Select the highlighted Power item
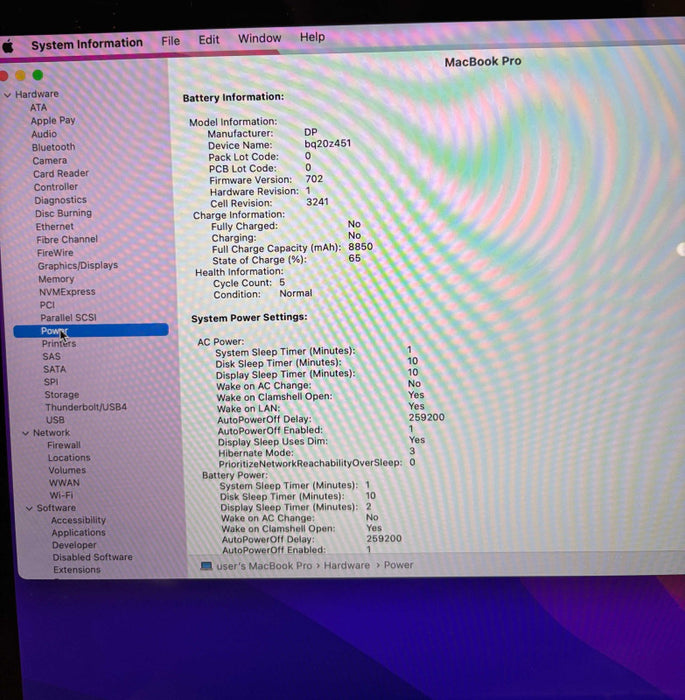685x700 pixels. [91, 330]
